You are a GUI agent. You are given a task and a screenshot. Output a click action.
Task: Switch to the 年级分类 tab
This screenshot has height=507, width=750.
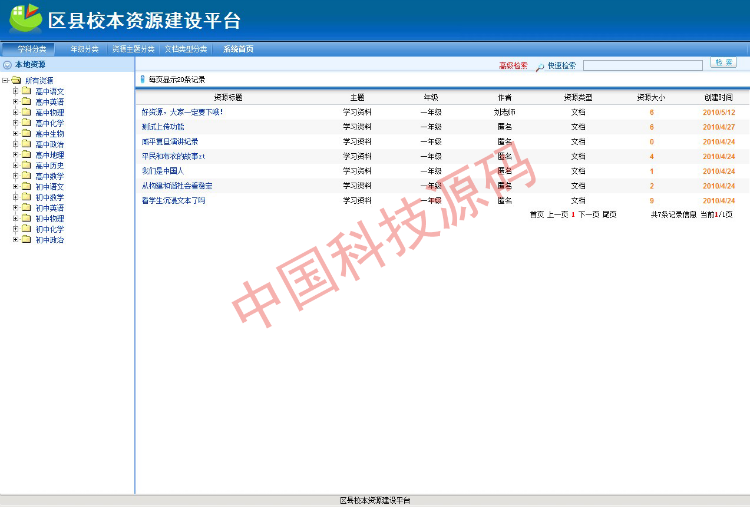pyautogui.click(x=84, y=49)
